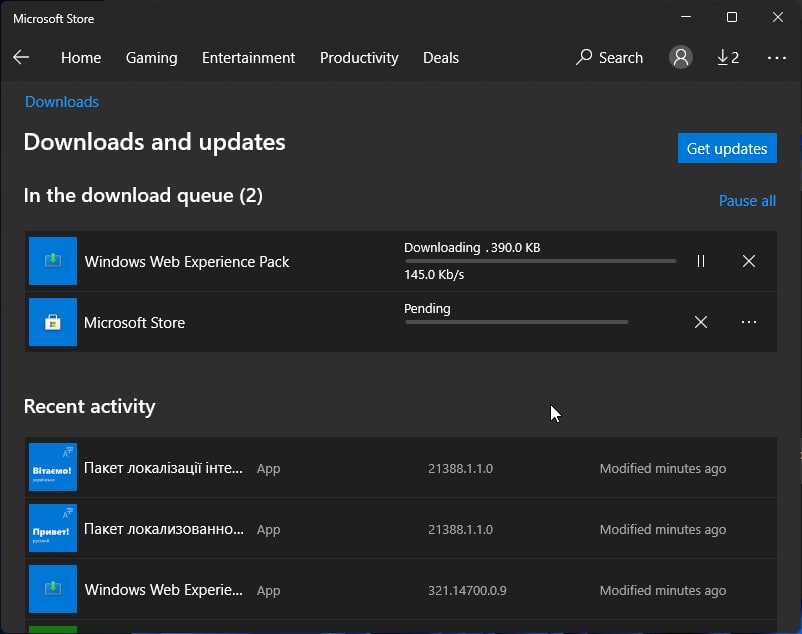The height and width of the screenshot is (634, 802).
Task: Cancel pending Microsoft Store update
Action: coord(701,322)
